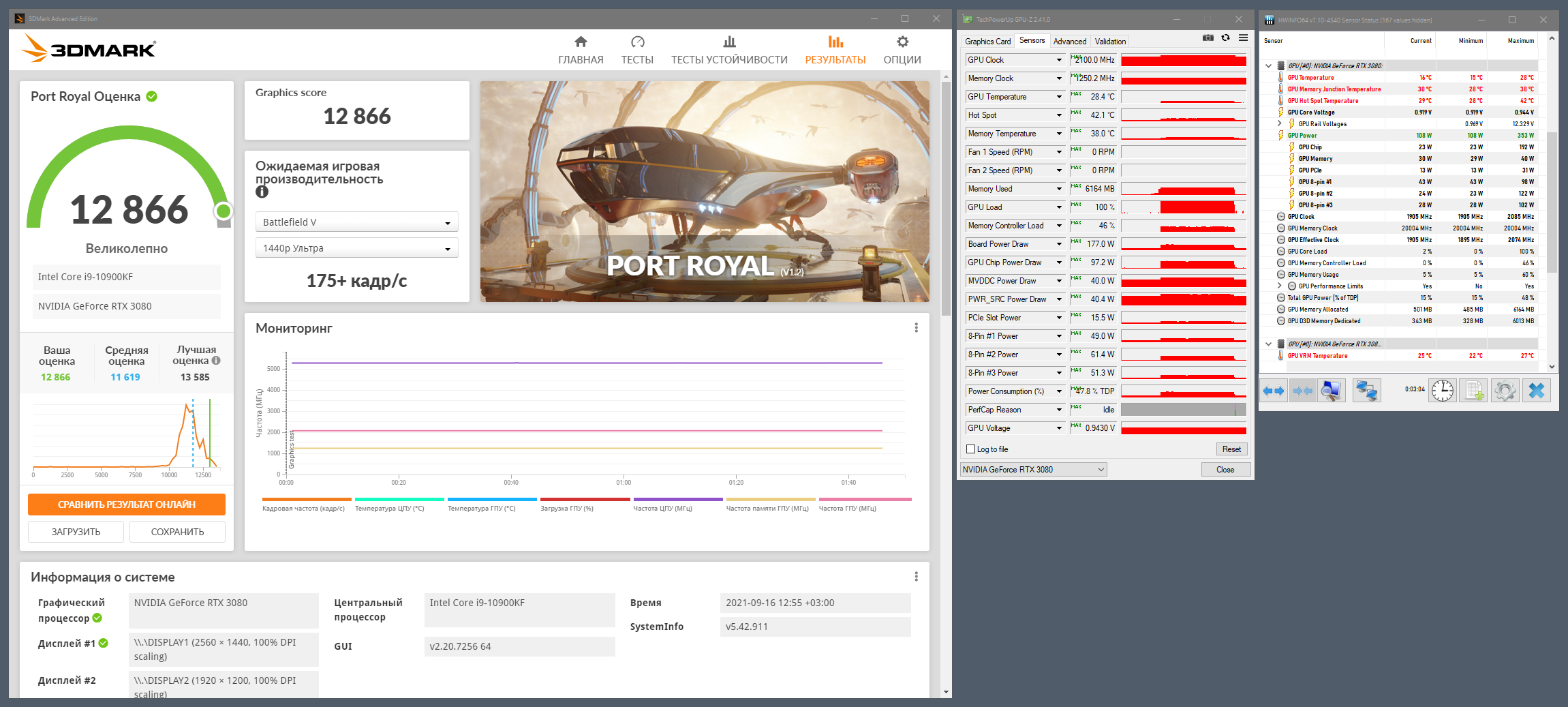Open GPU-Z PerfCap Reason dropdown
The height and width of the screenshot is (707, 1568).
[x=1059, y=410]
